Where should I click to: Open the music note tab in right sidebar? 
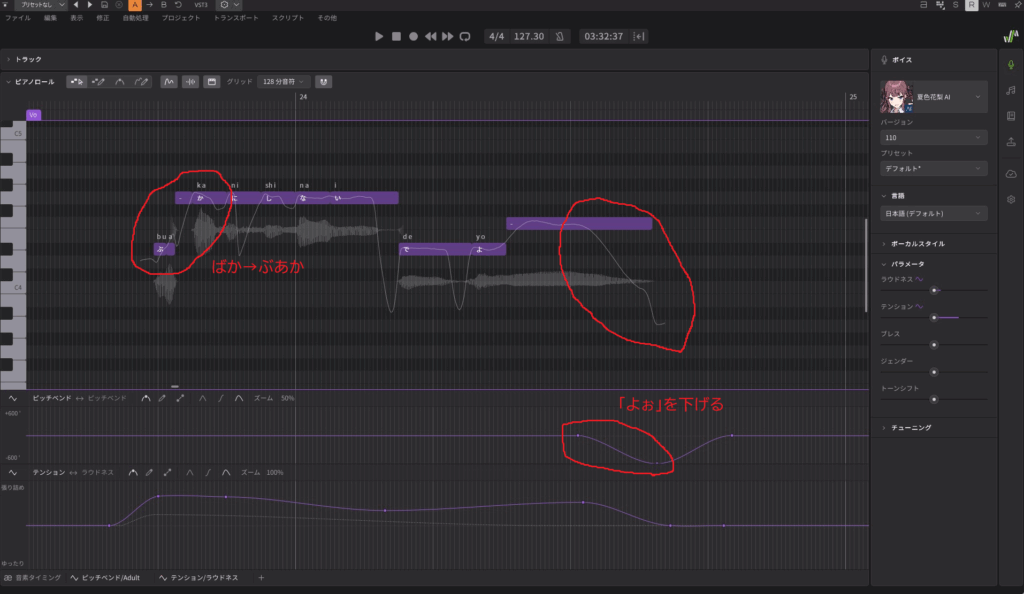coord(1011,90)
